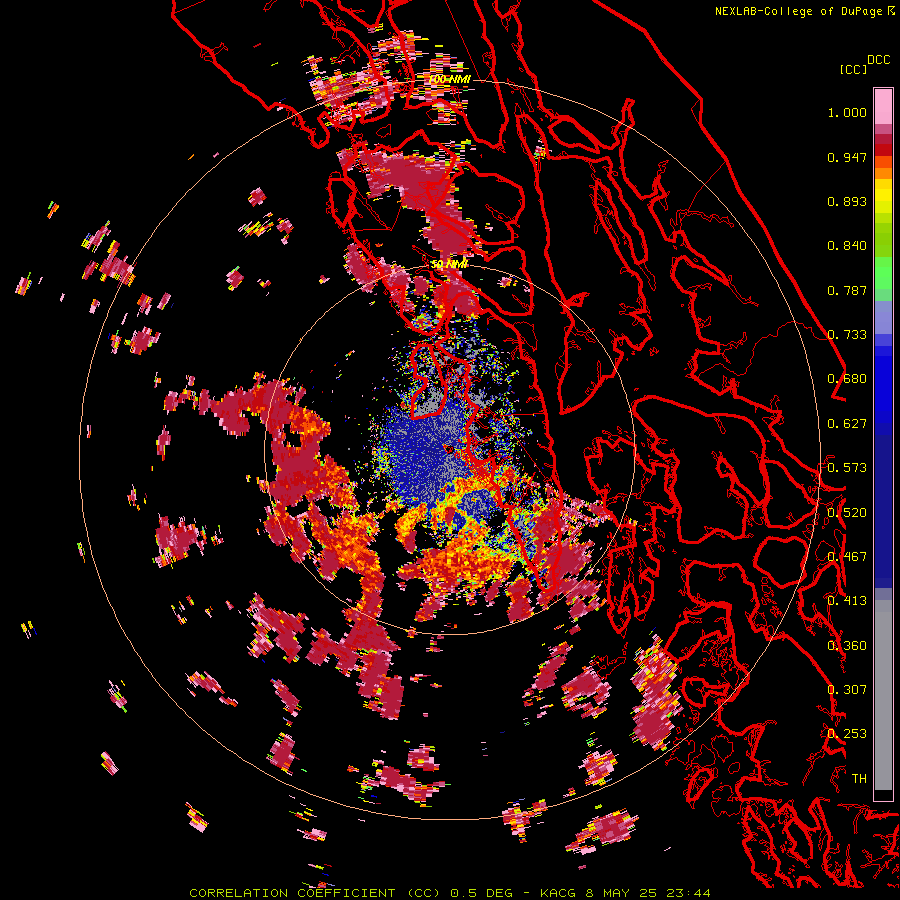Click the [CC] units label

(x=853, y=69)
